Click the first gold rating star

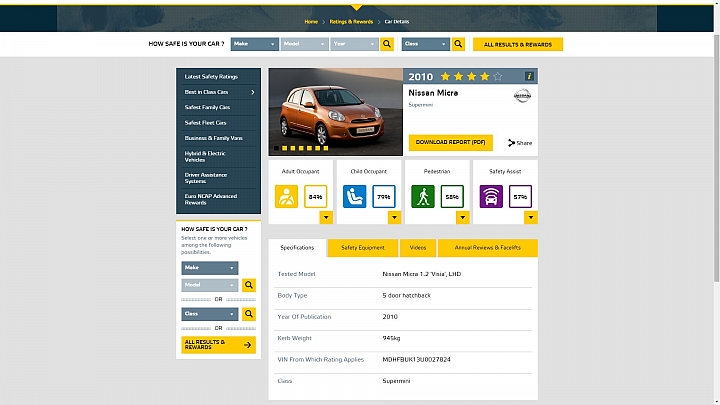(x=445, y=76)
